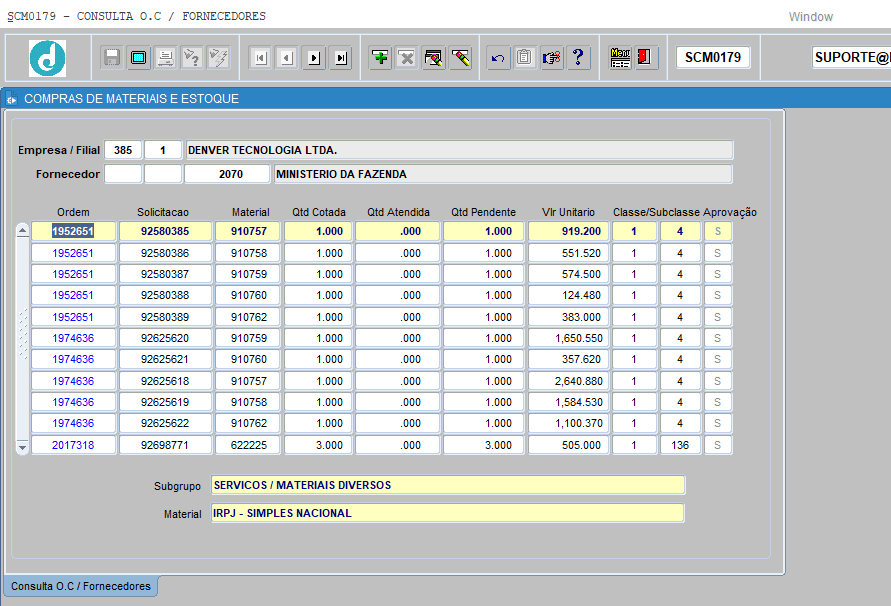891x606 pixels.
Task: Click Solicitacao 92580387
Action: [x=165, y=274]
